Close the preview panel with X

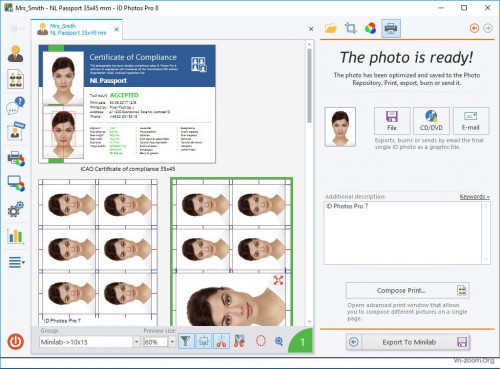[x=311, y=29]
